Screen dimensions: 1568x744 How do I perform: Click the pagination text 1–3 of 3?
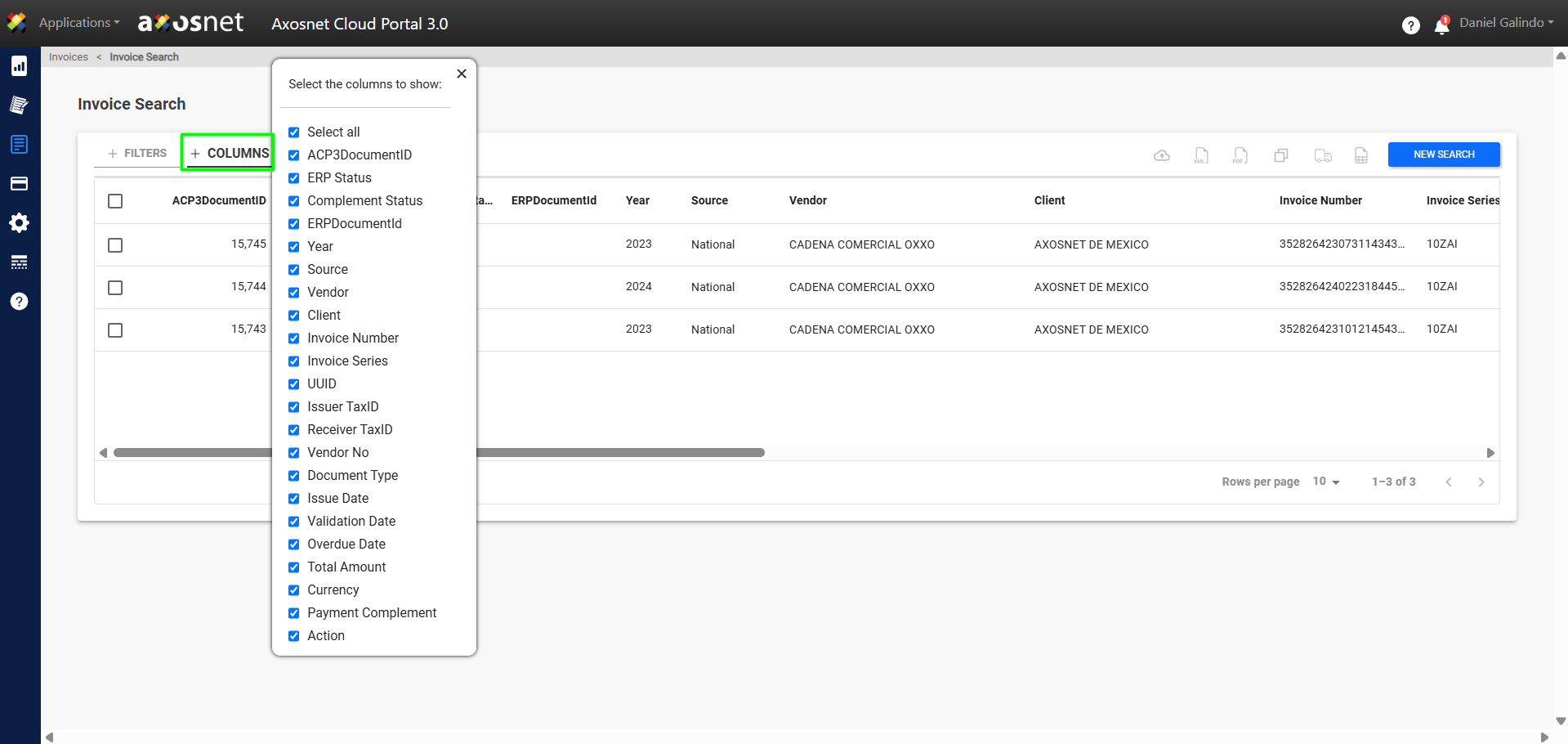[1394, 482]
